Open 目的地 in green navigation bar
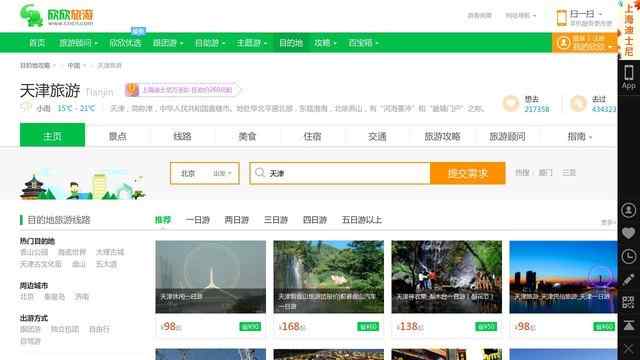This screenshot has width=640, height=360. click(x=291, y=43)
